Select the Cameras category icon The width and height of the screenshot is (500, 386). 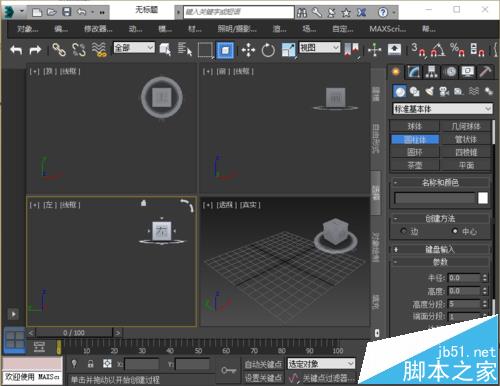click(x=444, y=91)
